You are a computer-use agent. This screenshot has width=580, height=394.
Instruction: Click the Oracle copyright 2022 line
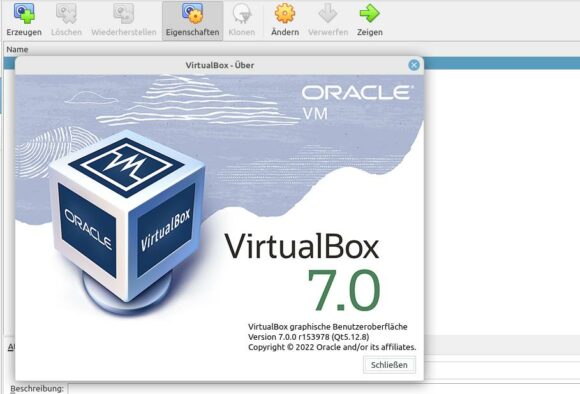point(332,347)
